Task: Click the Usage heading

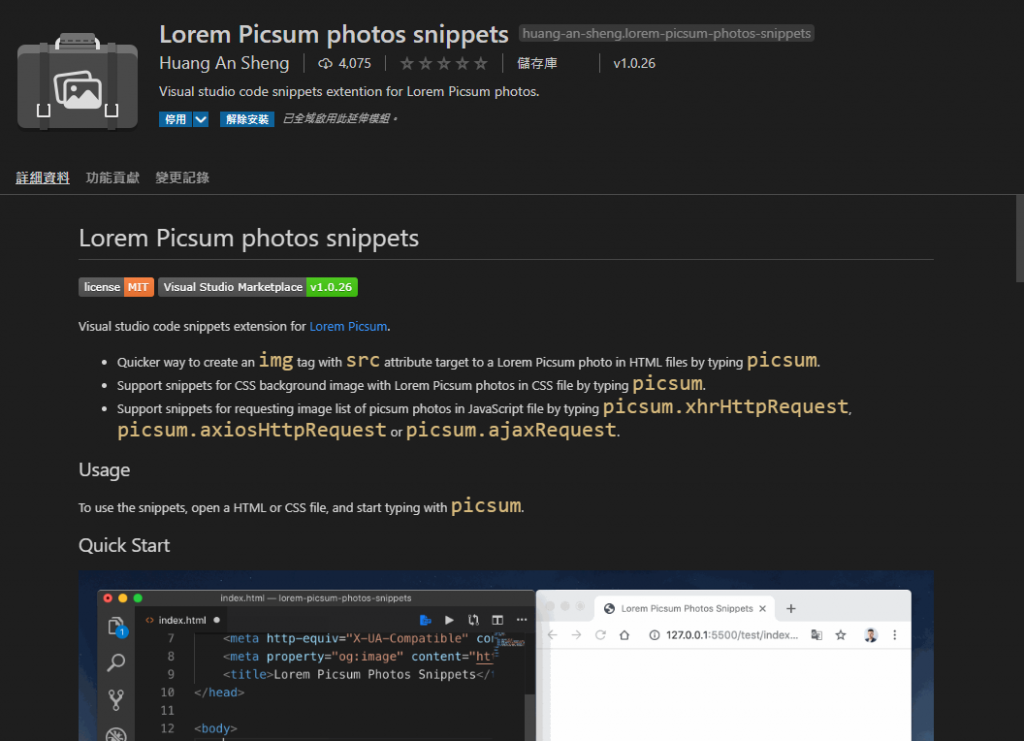Action: point(104,470)
